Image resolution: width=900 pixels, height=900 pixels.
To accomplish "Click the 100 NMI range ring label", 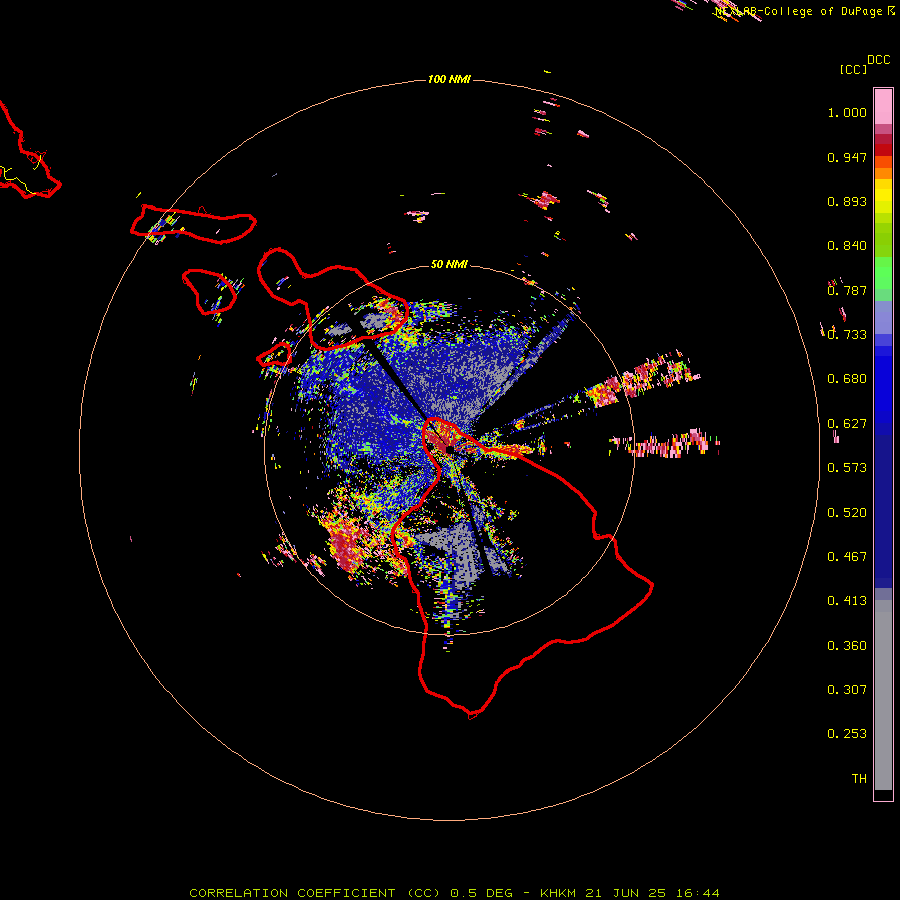I will (x=449, y=79).
